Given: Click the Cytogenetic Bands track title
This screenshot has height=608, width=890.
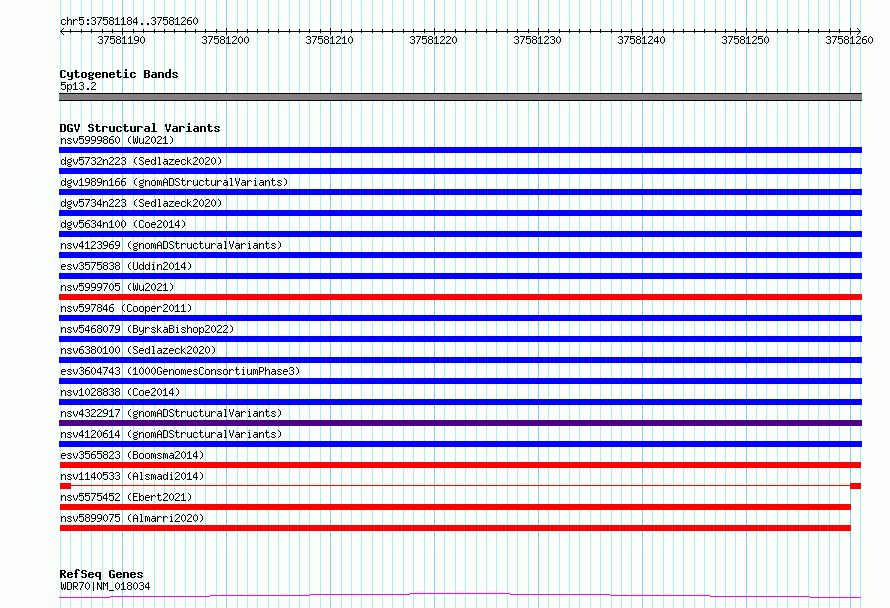Looking at the screenshot, I should tap(119, 74).
